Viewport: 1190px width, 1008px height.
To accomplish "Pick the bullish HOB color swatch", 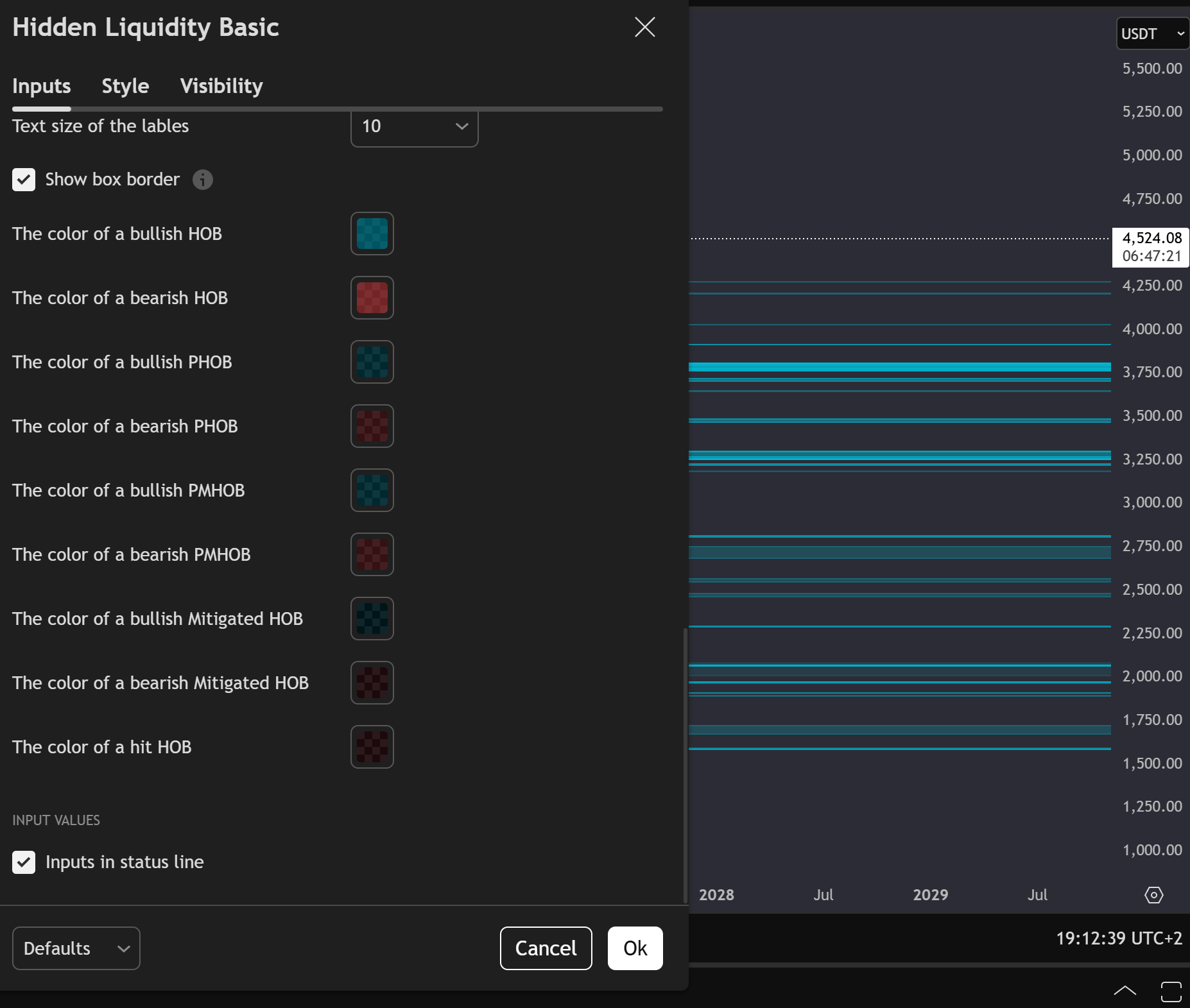I will [372, 234].
